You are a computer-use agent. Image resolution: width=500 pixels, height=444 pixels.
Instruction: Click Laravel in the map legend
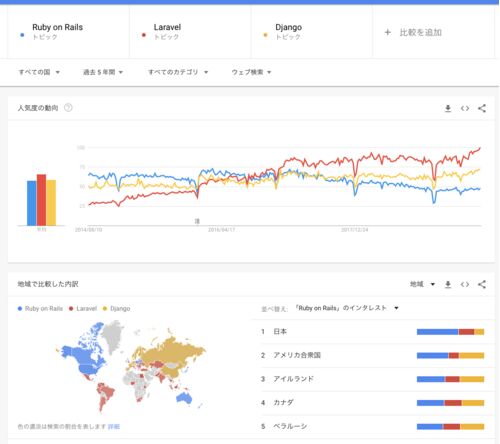83,309
